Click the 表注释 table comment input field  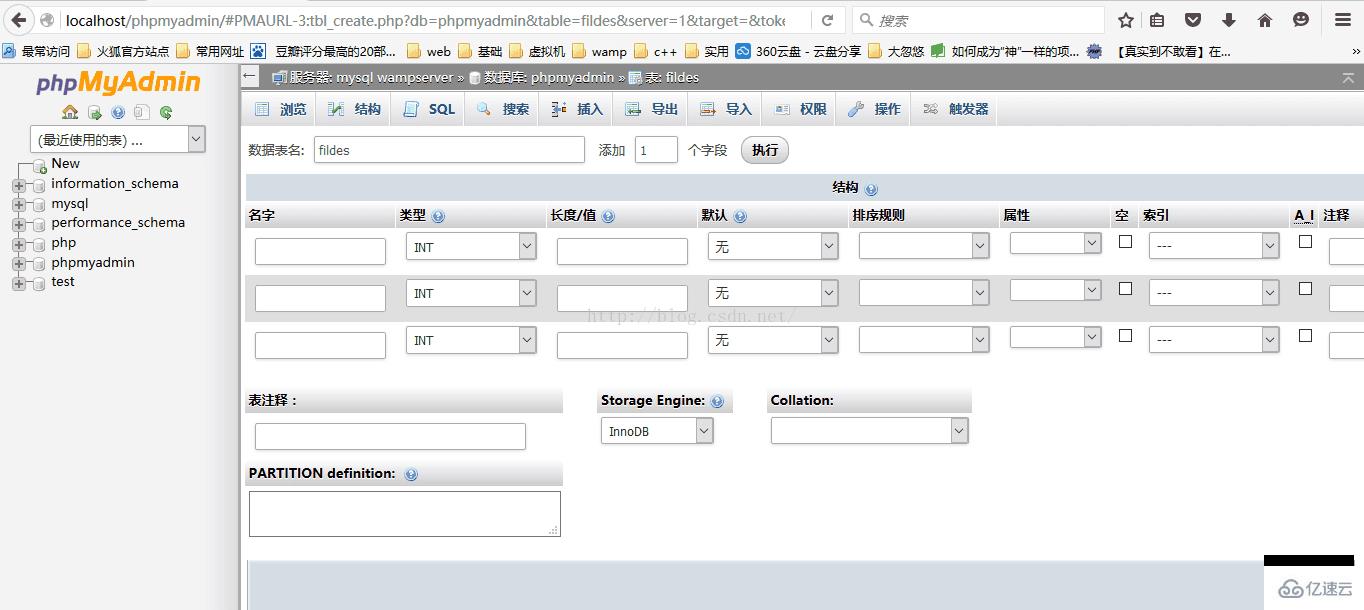390,436
